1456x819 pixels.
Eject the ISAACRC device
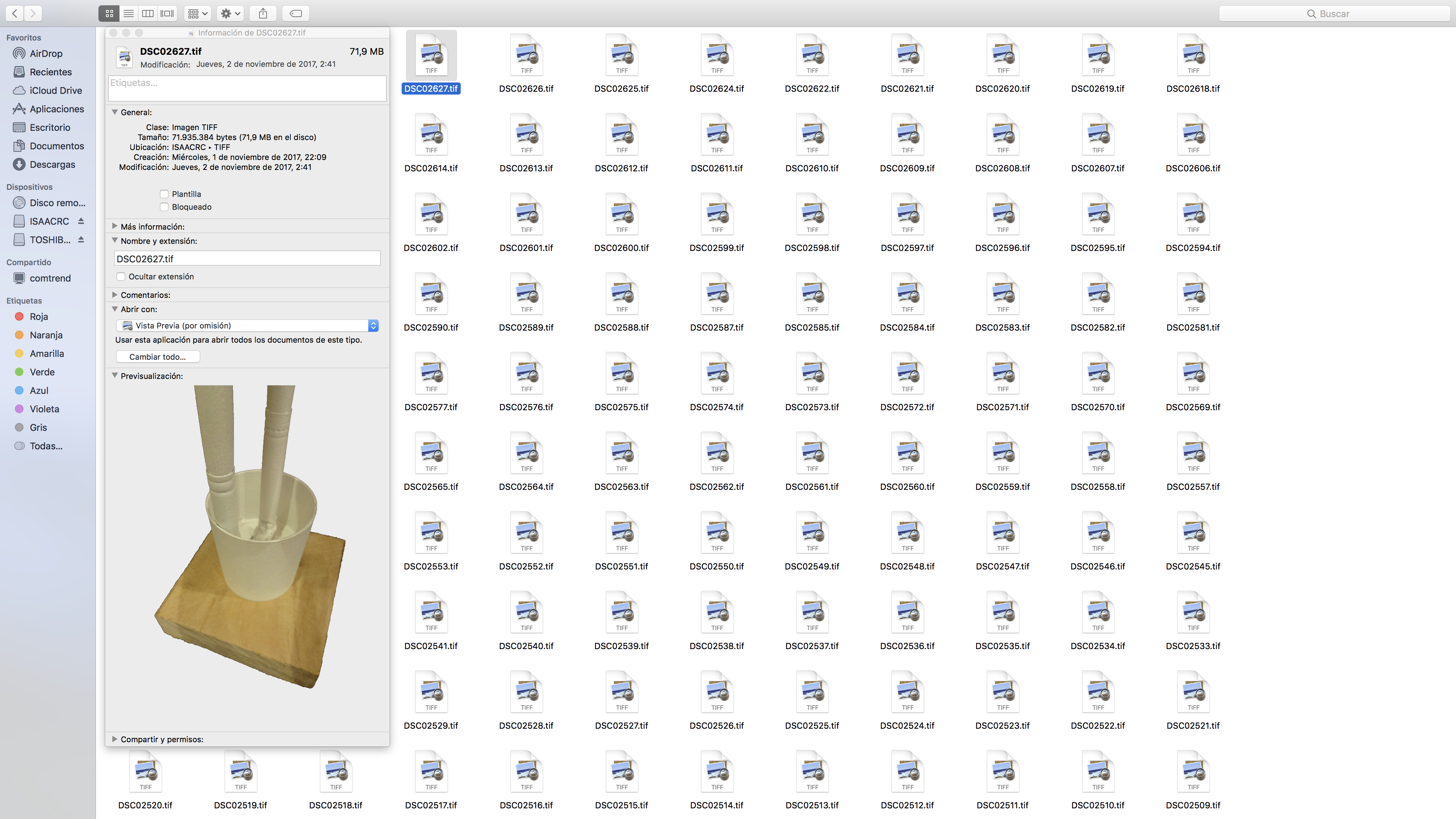click(x=81, y=221)
